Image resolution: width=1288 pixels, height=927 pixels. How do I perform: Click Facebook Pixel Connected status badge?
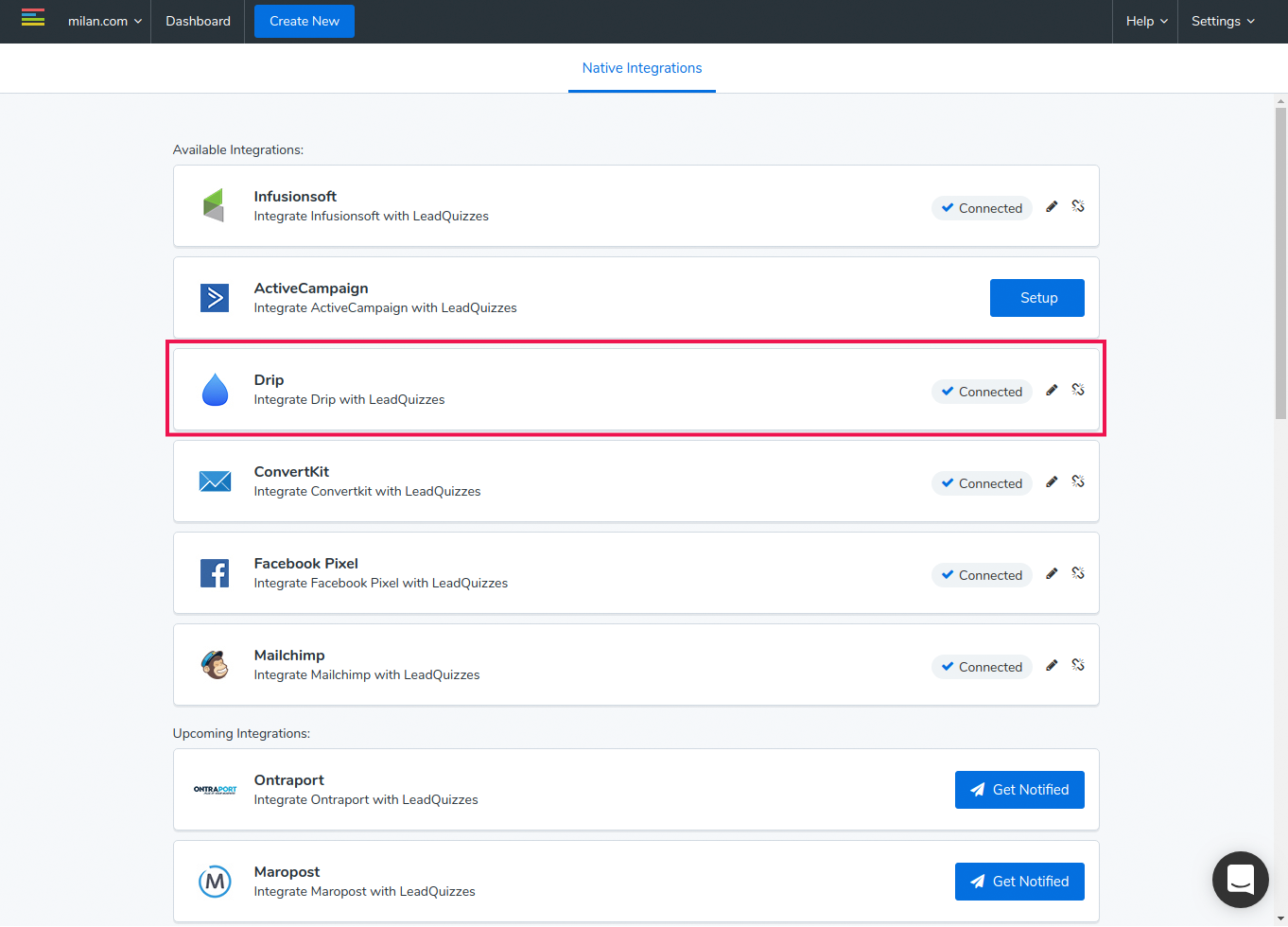[982, 575]
